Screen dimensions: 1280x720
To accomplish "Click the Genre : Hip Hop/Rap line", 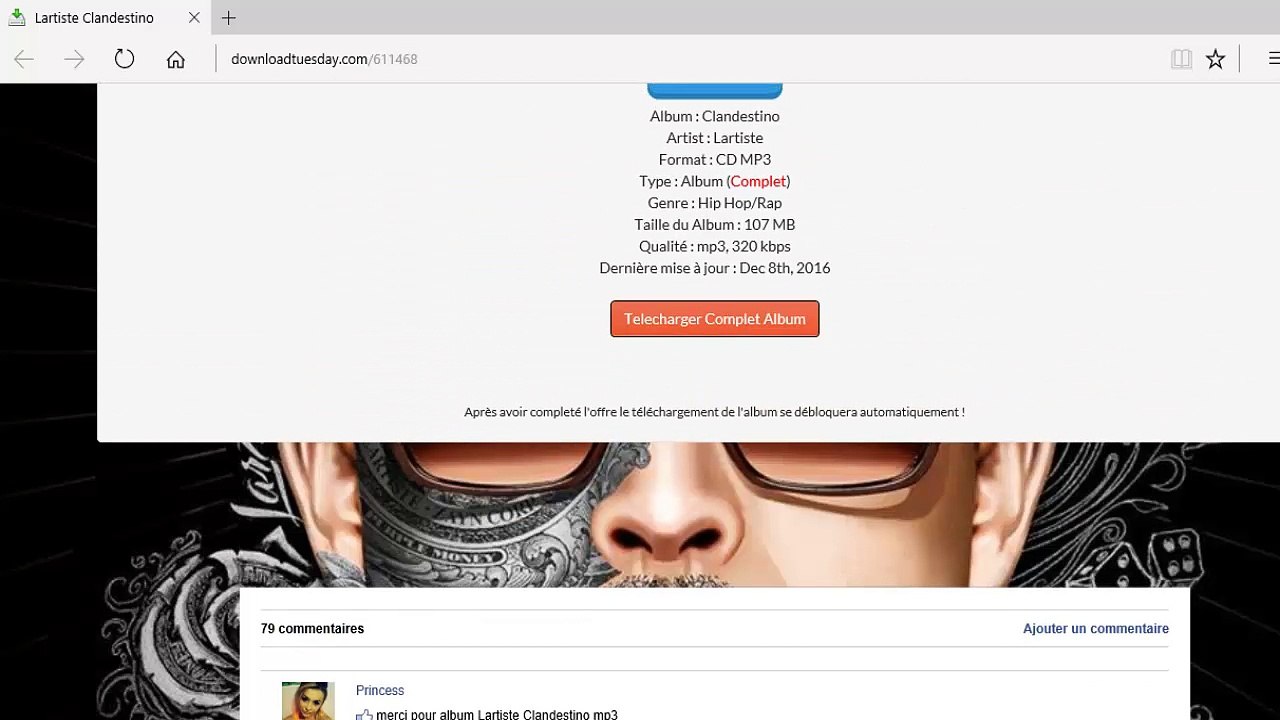I will (715, 203).
